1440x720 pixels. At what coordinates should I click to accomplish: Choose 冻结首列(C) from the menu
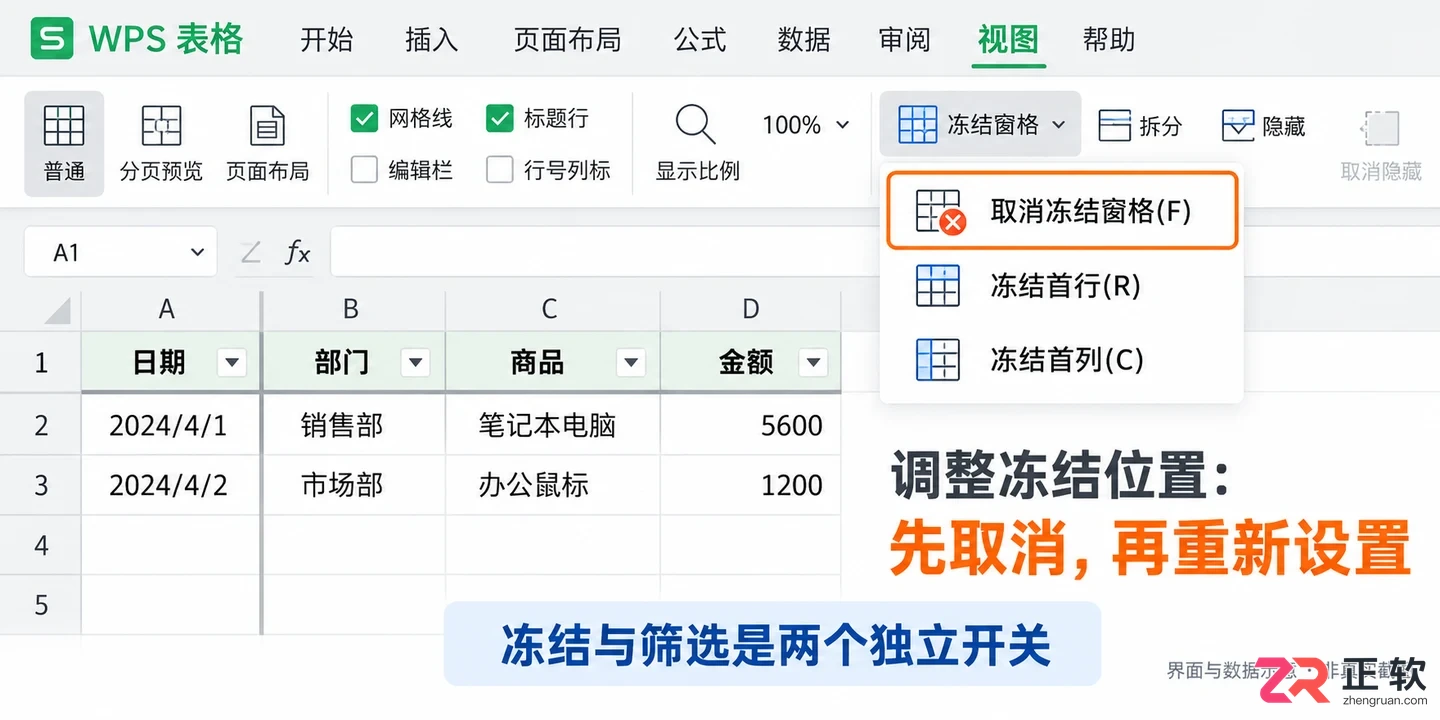pos(1062,360)
